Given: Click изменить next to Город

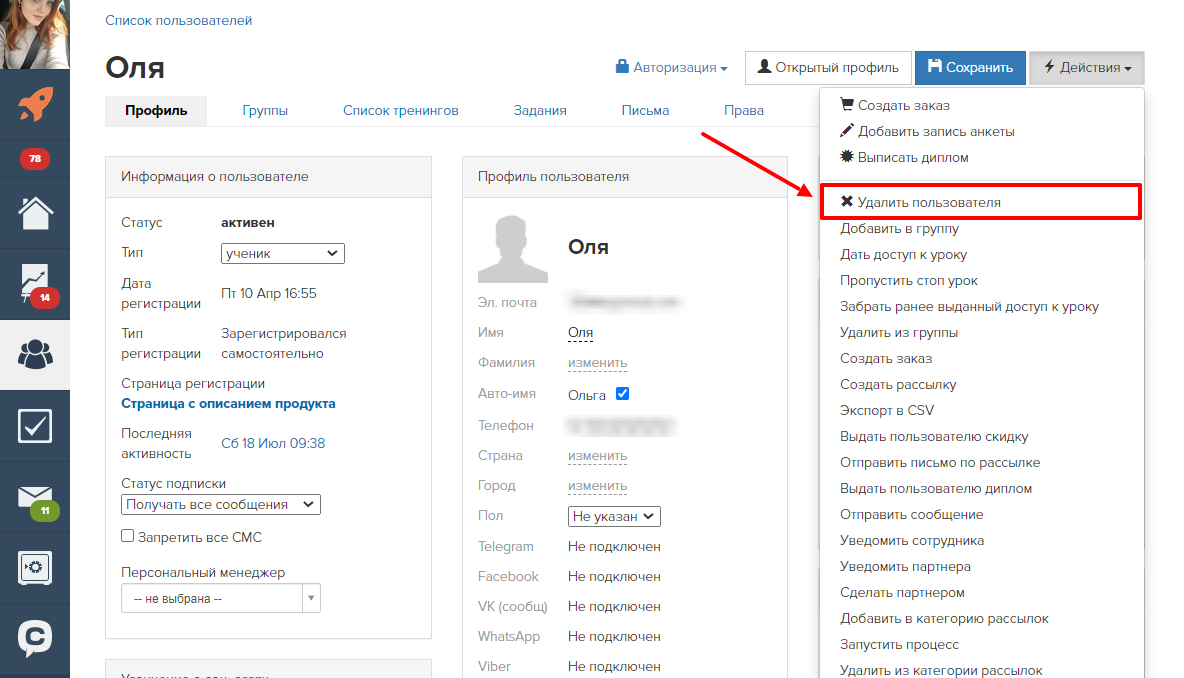Looking at the screenshot, I should click(597, 485).
